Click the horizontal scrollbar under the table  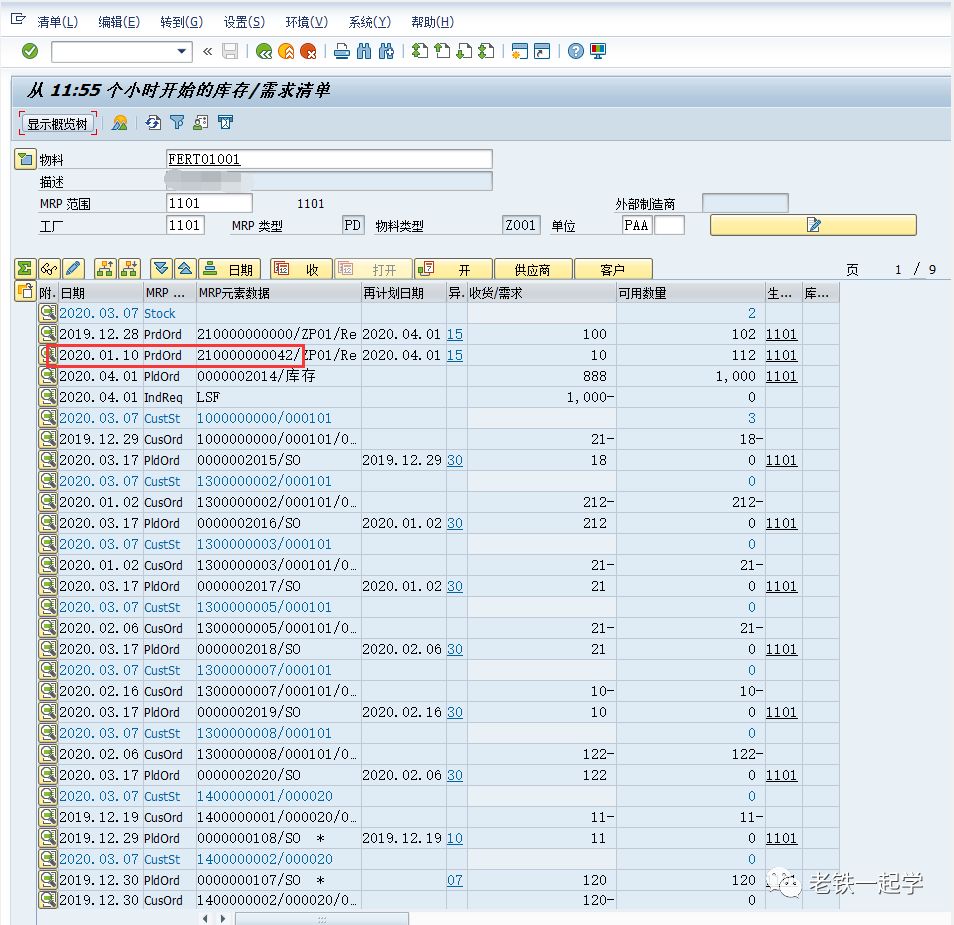322,918
